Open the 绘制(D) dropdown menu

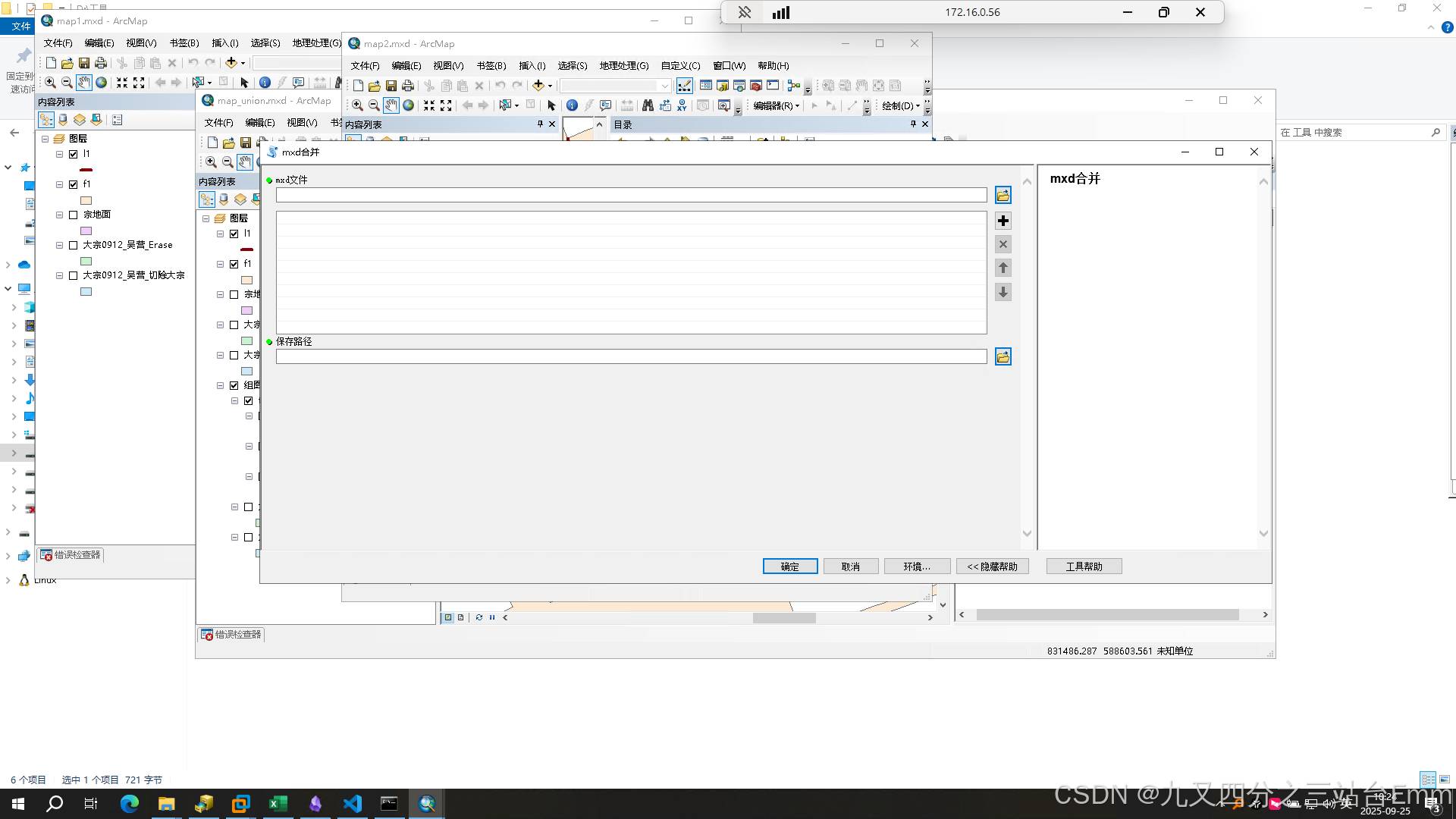[900, 105]
